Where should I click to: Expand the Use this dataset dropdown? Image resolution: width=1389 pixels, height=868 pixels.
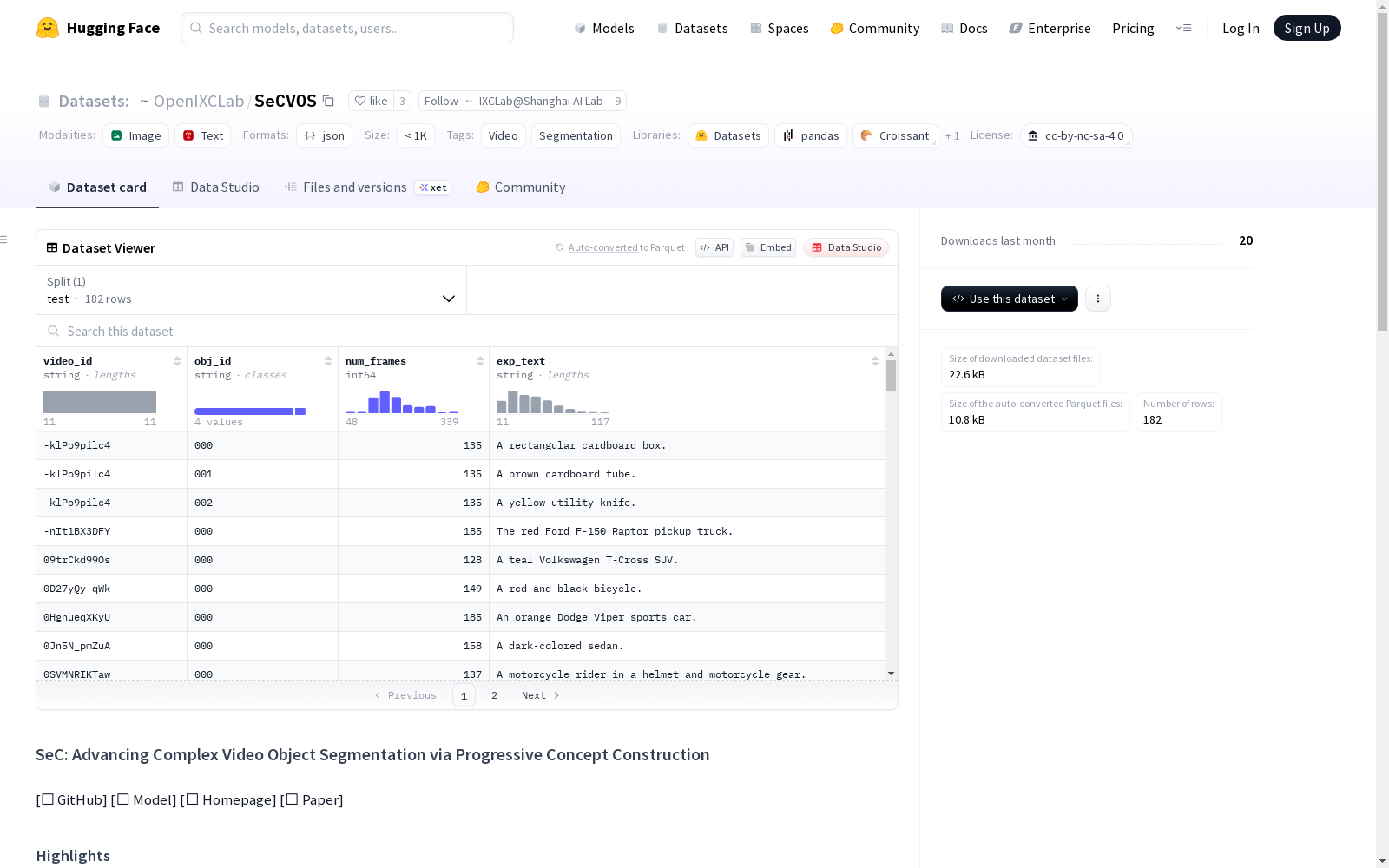pyautogui.click(x=1010, y=299)
